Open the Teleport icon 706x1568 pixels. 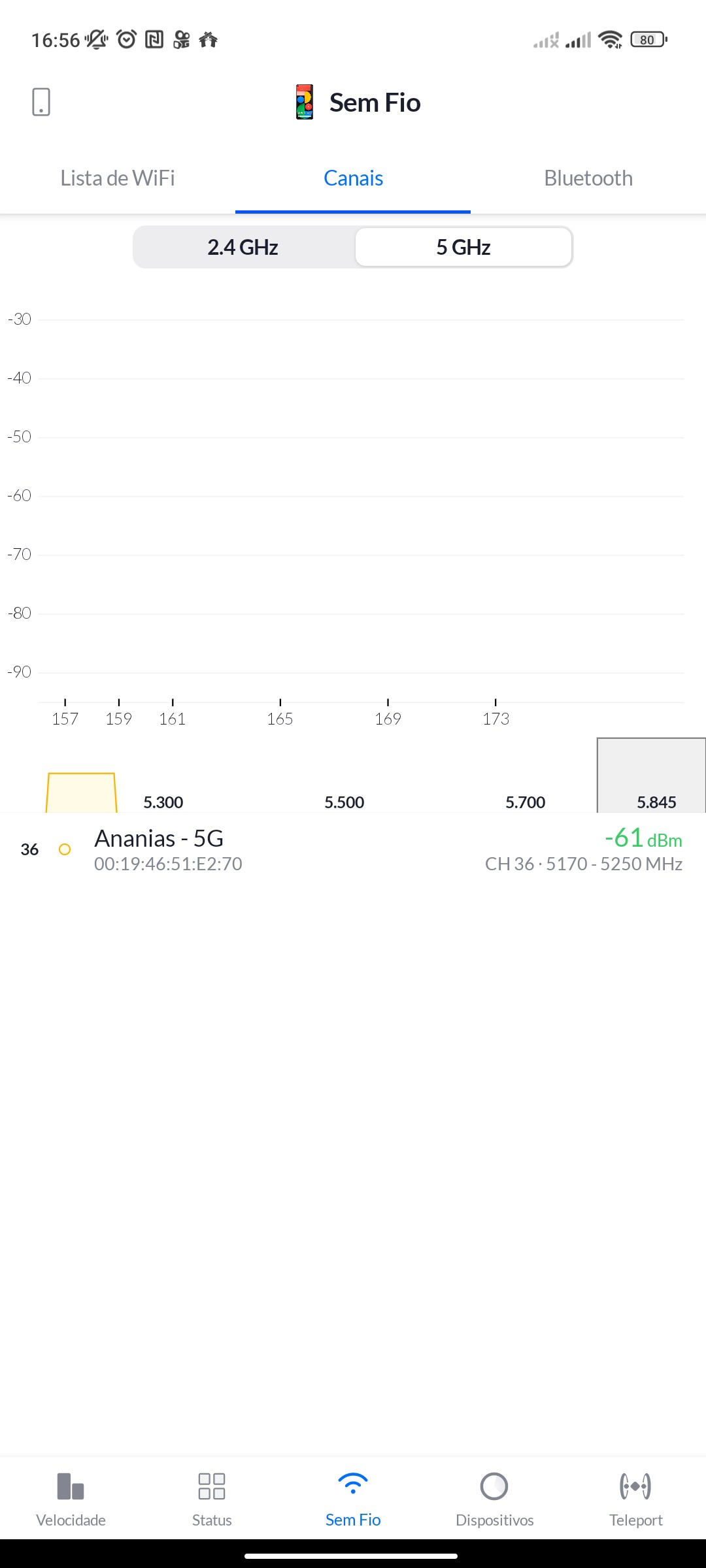point(635,1486)
